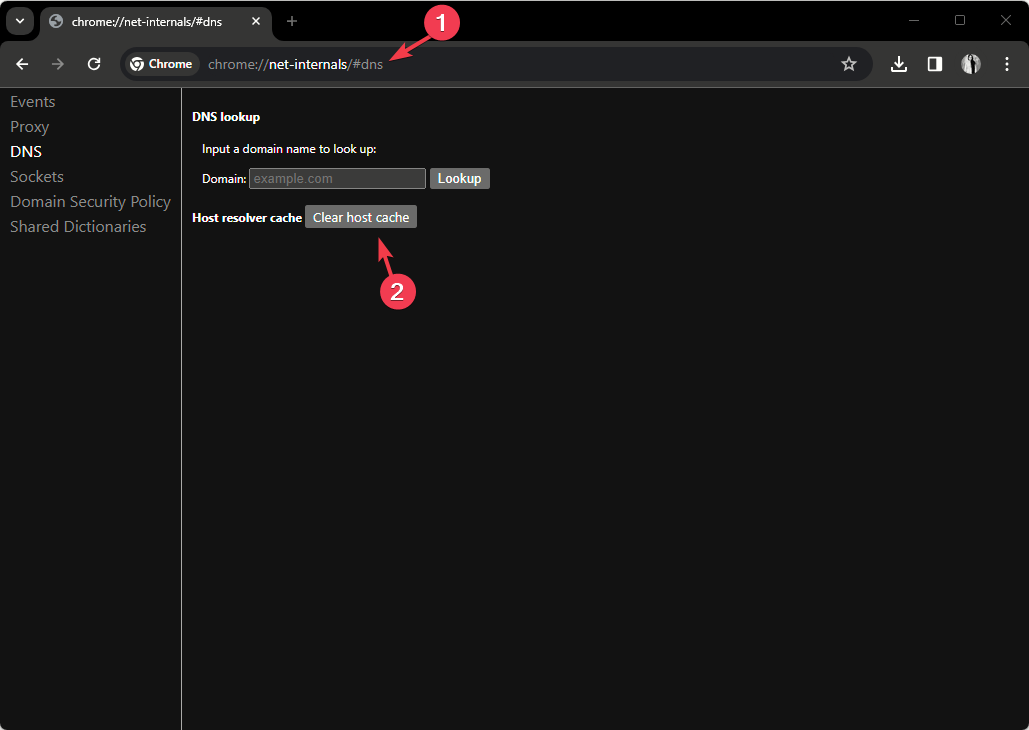Open the side panel icon
Viewport: 1029px width, 730px height.
(x=934, y=63)
